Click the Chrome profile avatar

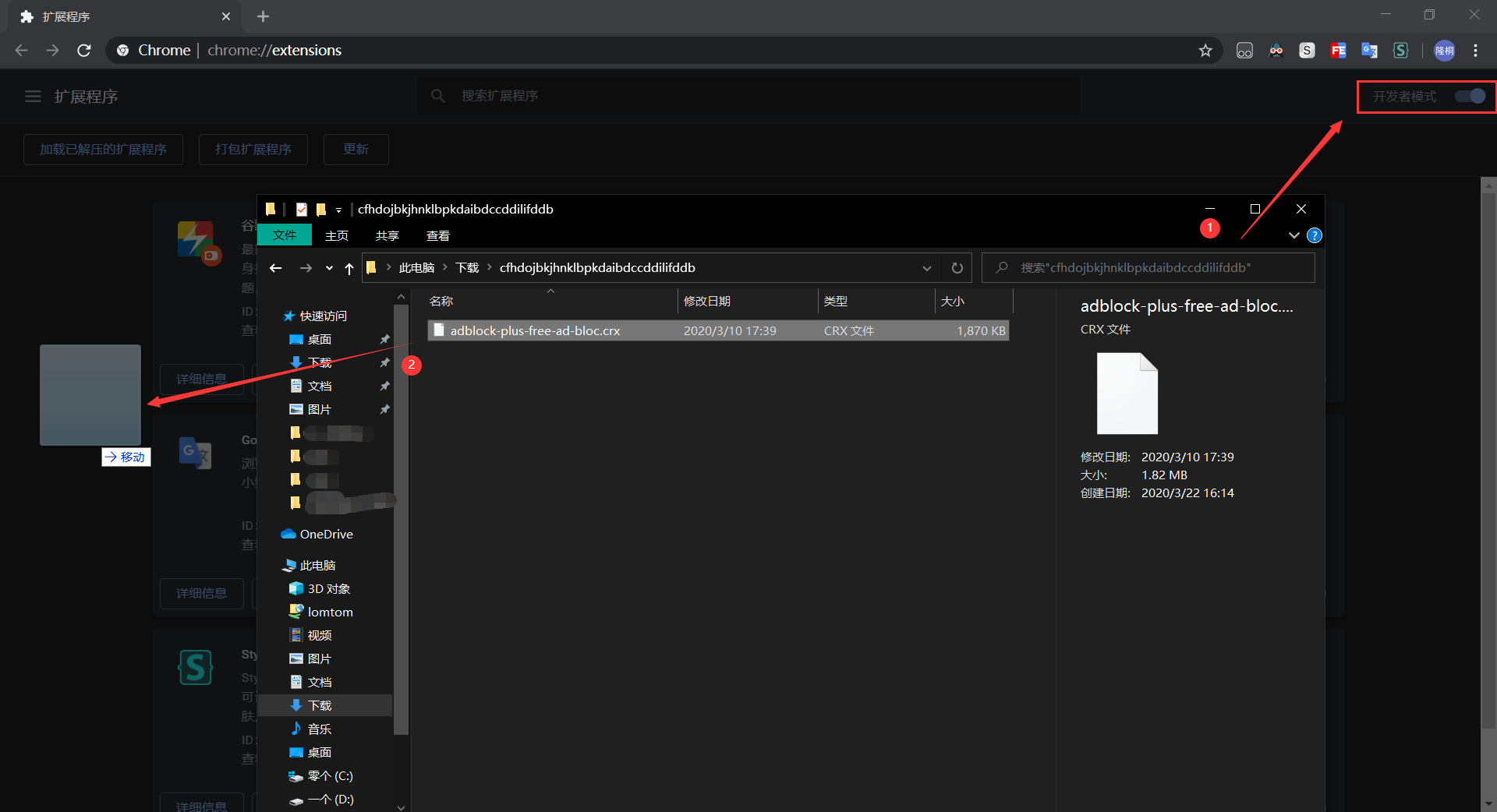pyautogui.click(x=1445, y=51)
